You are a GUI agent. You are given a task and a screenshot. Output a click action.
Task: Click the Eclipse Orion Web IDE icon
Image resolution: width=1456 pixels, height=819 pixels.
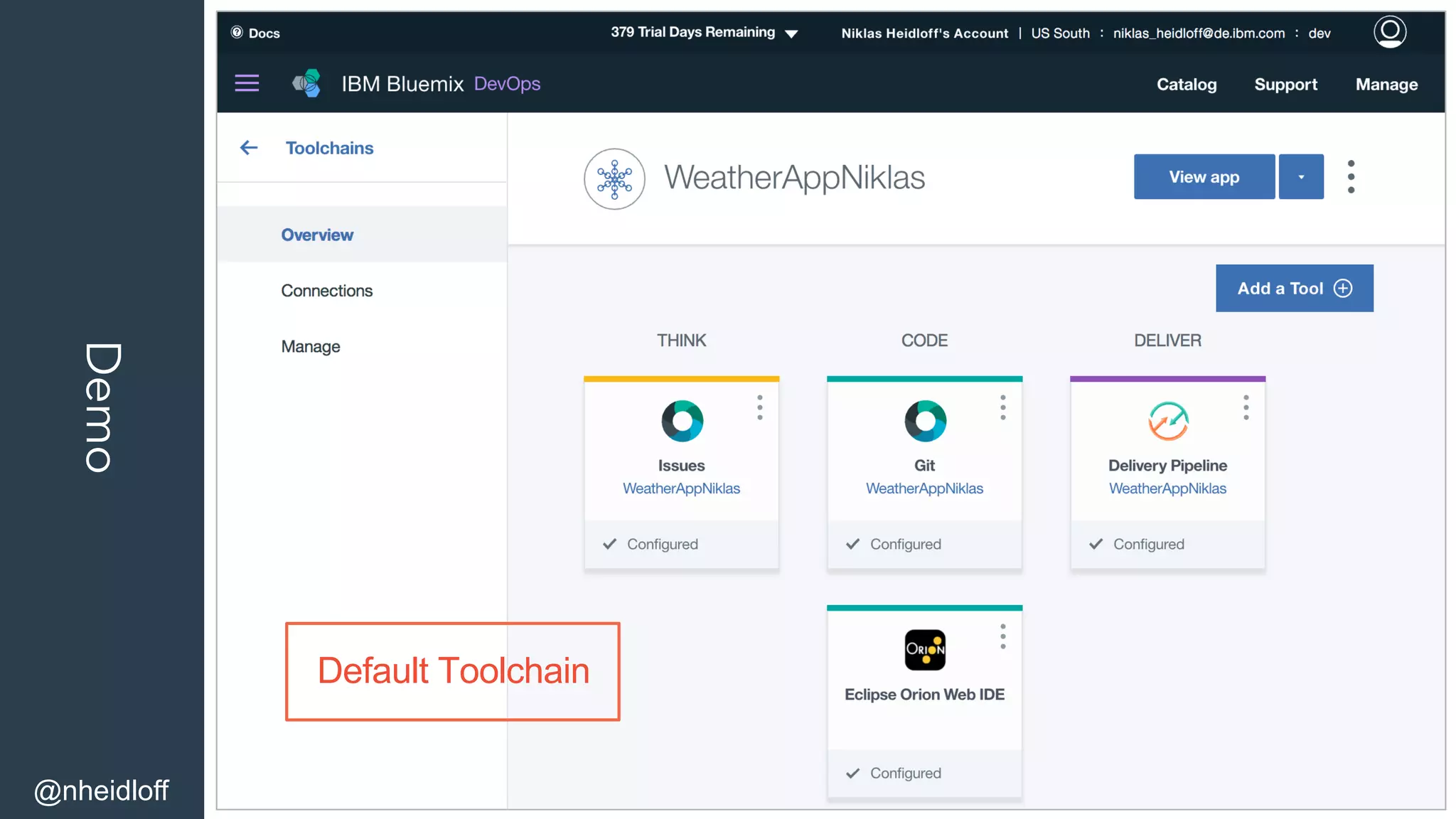[x=925, y=650]
